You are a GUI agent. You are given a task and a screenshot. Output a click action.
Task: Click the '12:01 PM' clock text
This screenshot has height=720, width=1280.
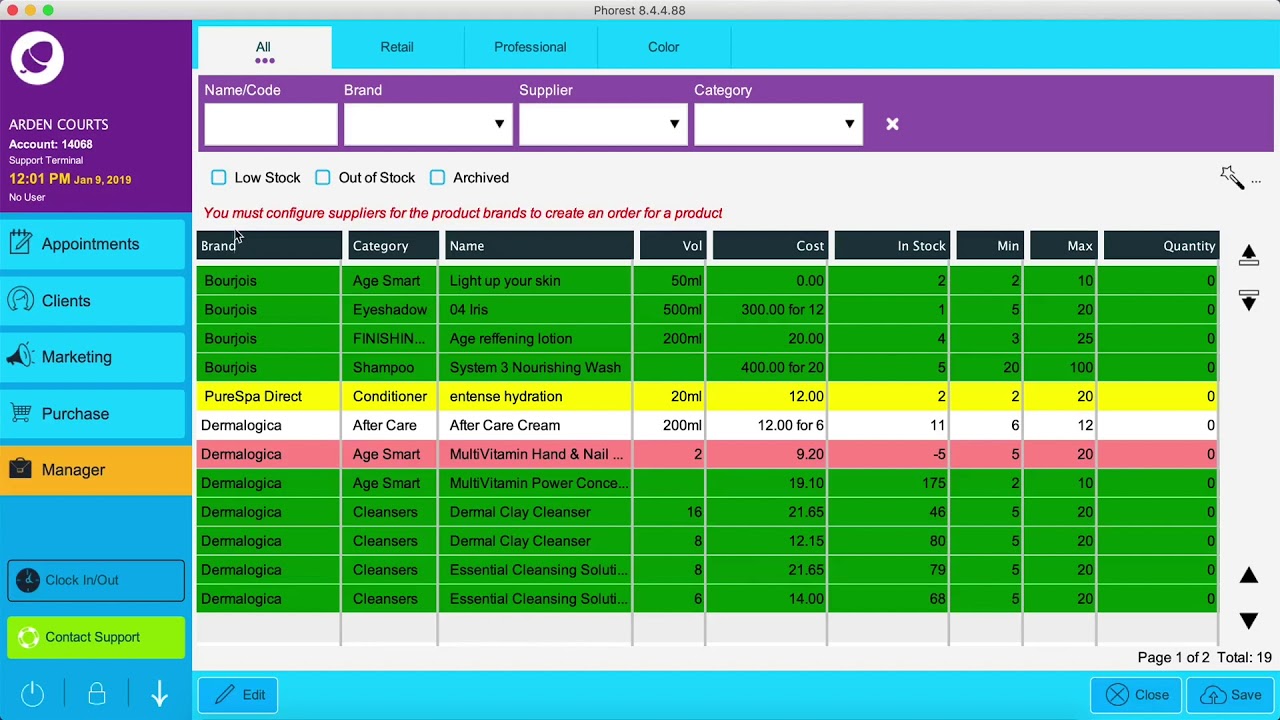(40, 179)
